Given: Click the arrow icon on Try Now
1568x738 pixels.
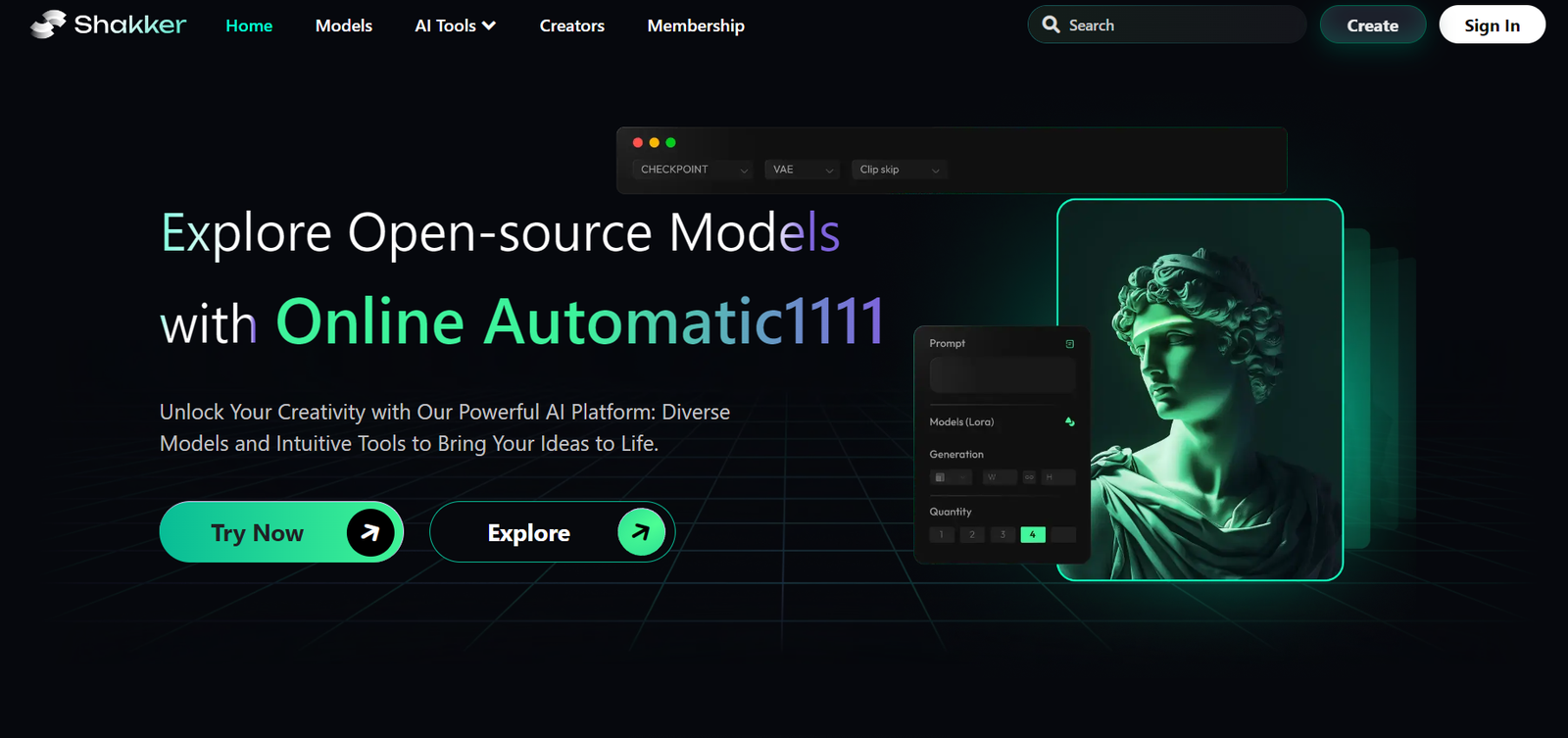Looking at the screenshot, I should tap(370, 532).
